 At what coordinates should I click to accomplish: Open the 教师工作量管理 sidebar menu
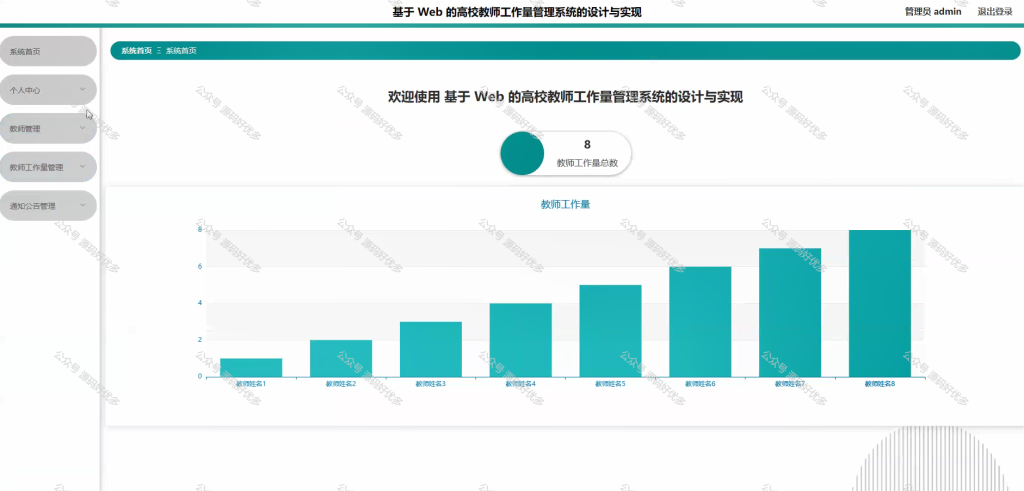click(48, 167)
